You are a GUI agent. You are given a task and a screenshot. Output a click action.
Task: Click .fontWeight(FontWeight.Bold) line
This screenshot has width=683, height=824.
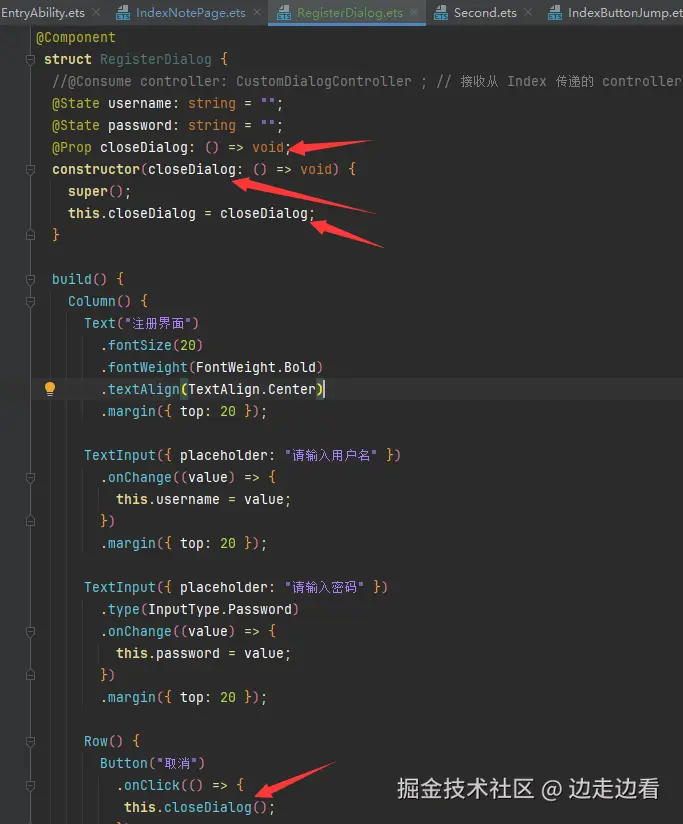212,368
